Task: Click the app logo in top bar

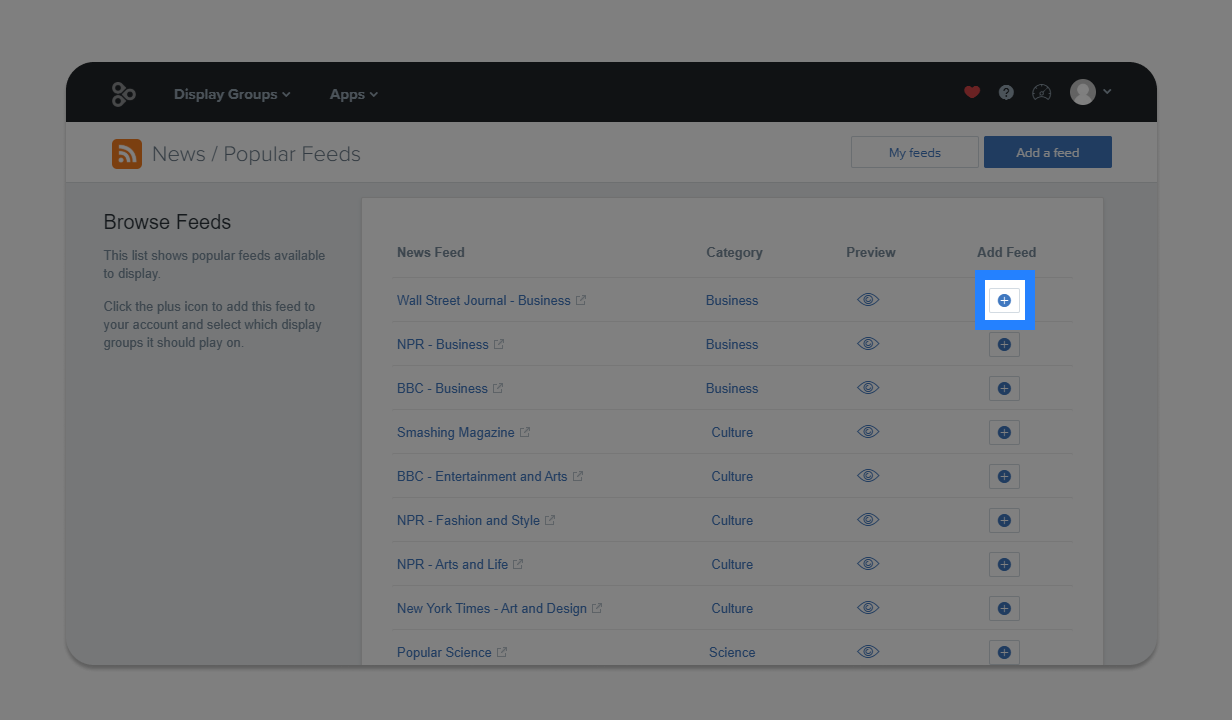Action: tap(123, 94)
